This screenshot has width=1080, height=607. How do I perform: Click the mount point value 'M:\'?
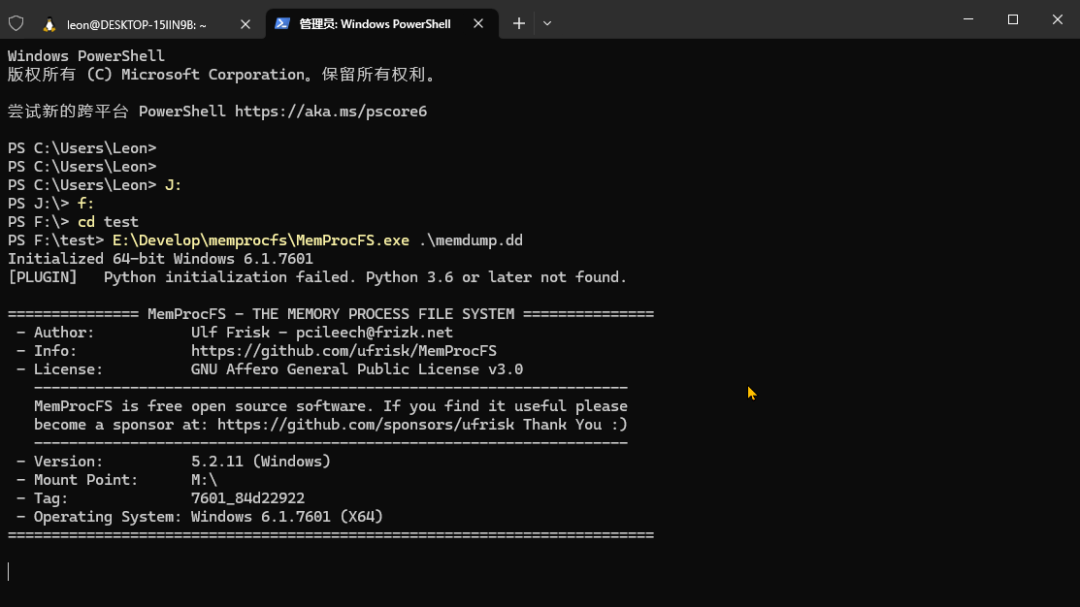point(204,480)
